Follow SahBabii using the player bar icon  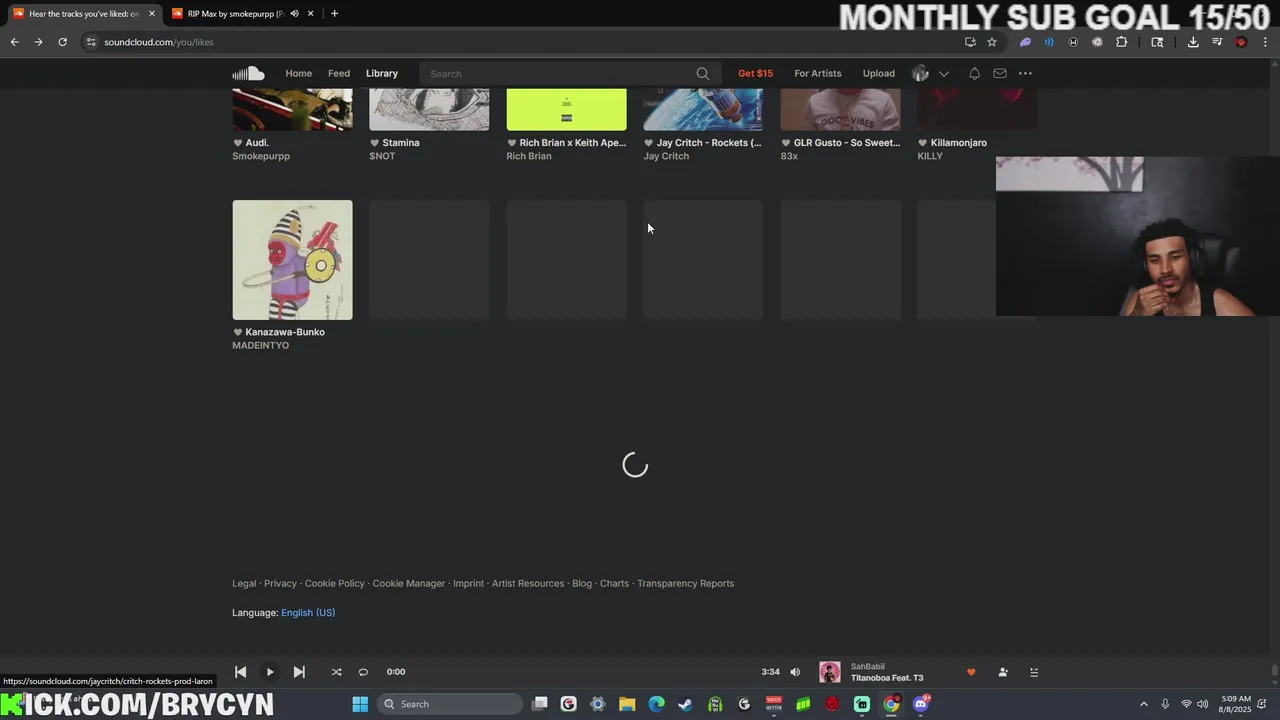point(1003,672)
